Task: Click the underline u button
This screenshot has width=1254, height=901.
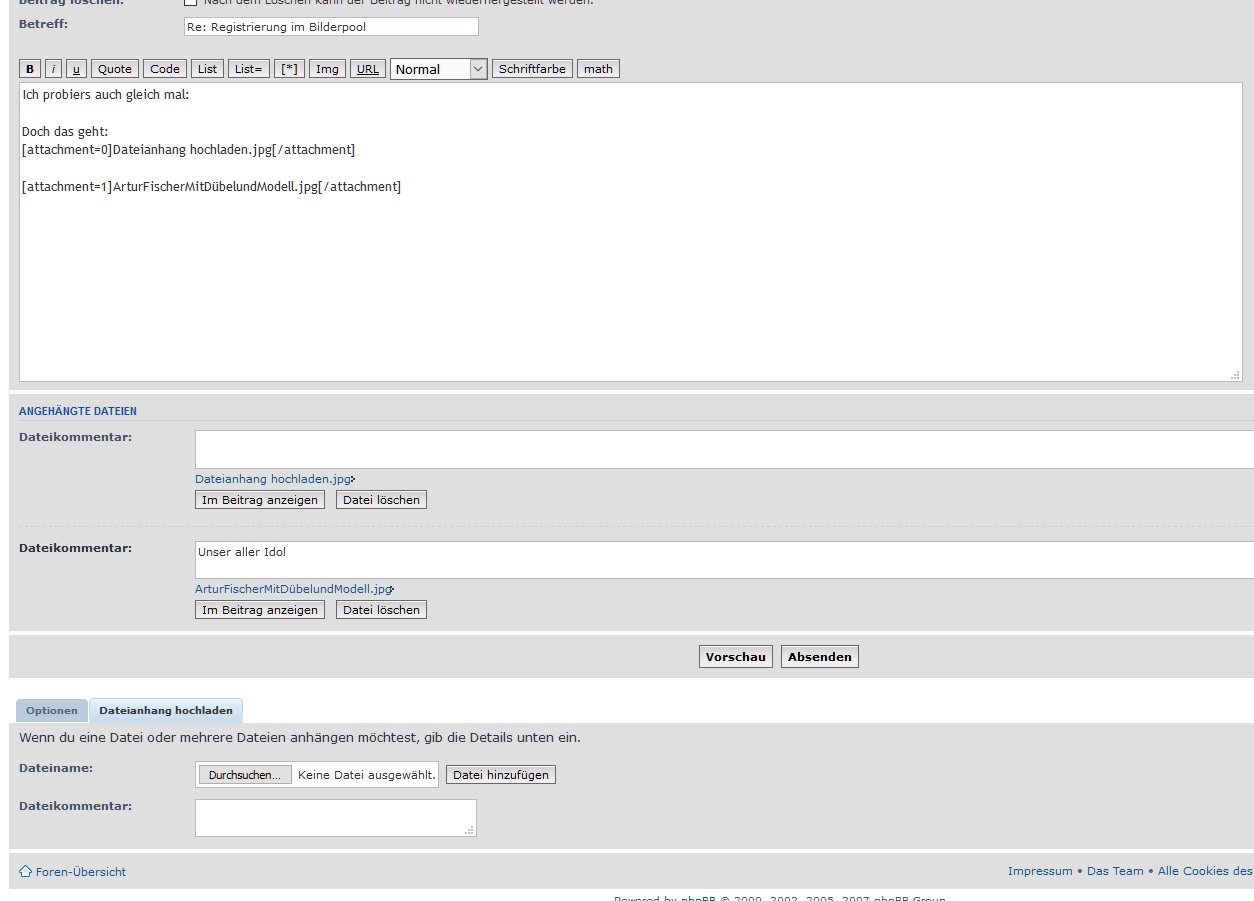Action: (76, 69)
